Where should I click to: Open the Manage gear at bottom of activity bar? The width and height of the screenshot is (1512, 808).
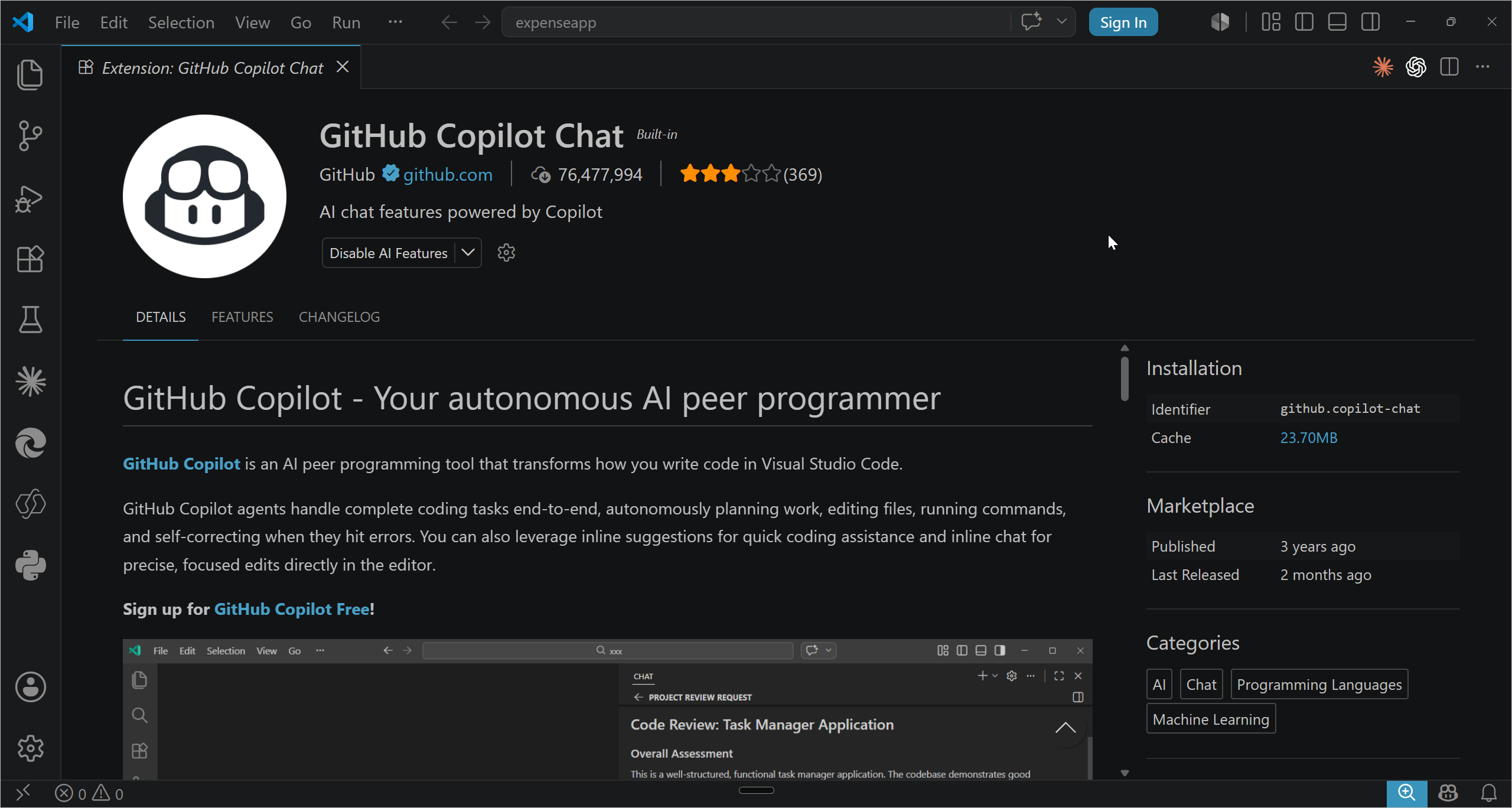pyautogui.click(x=30, y=748)
